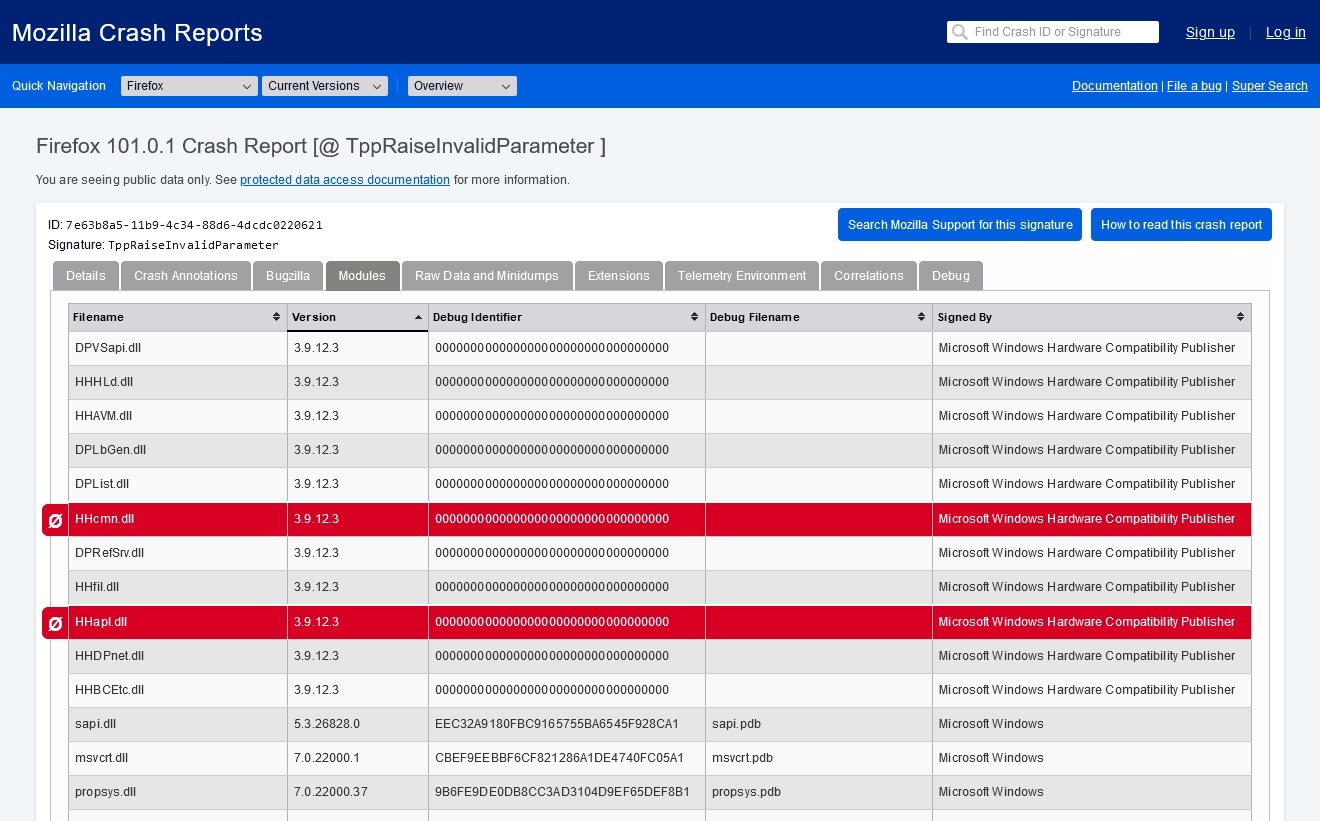
Task: Open the Log in link
Action: [x=1285, y=32]
